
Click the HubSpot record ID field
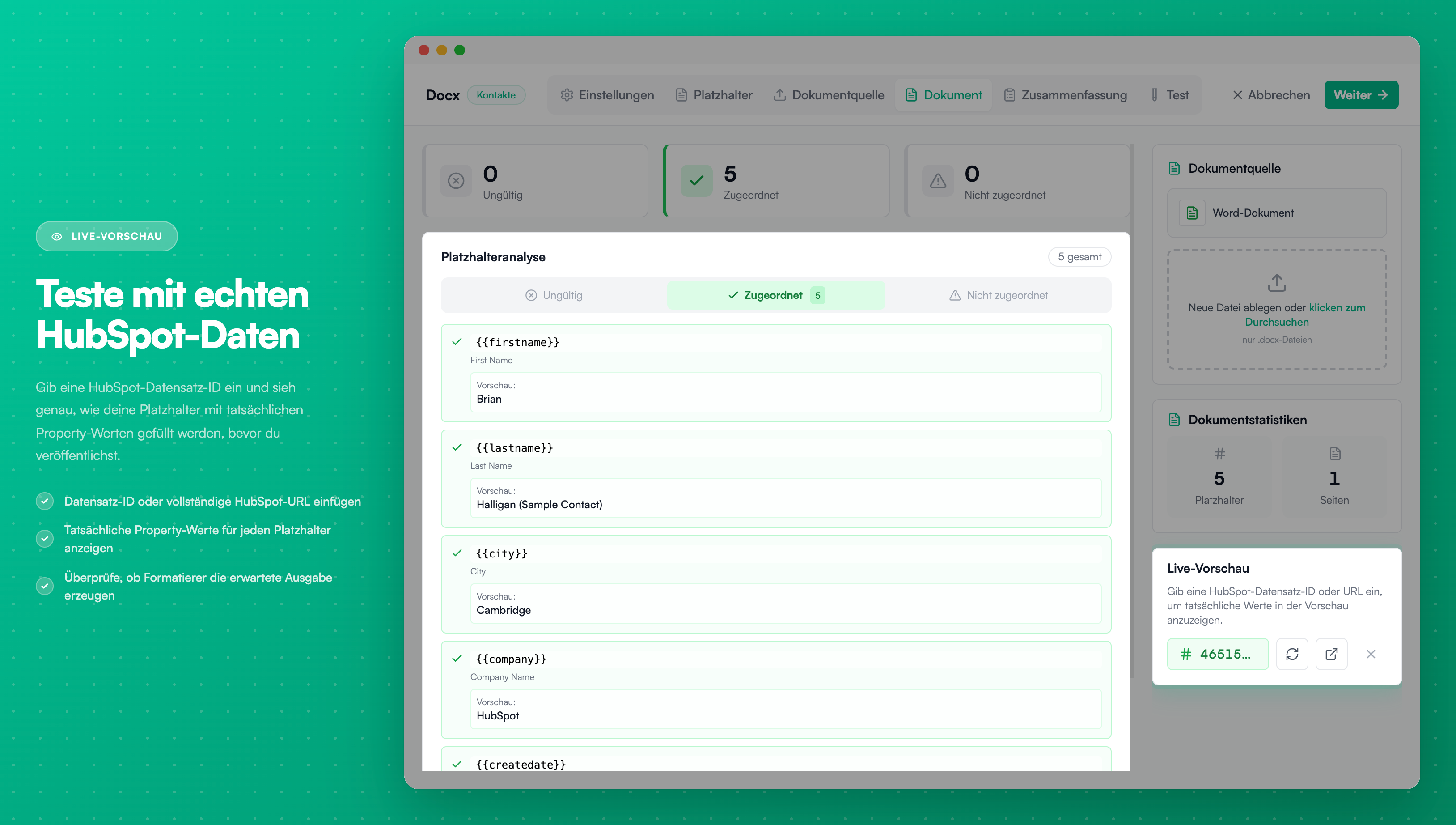pos(1218,654)
